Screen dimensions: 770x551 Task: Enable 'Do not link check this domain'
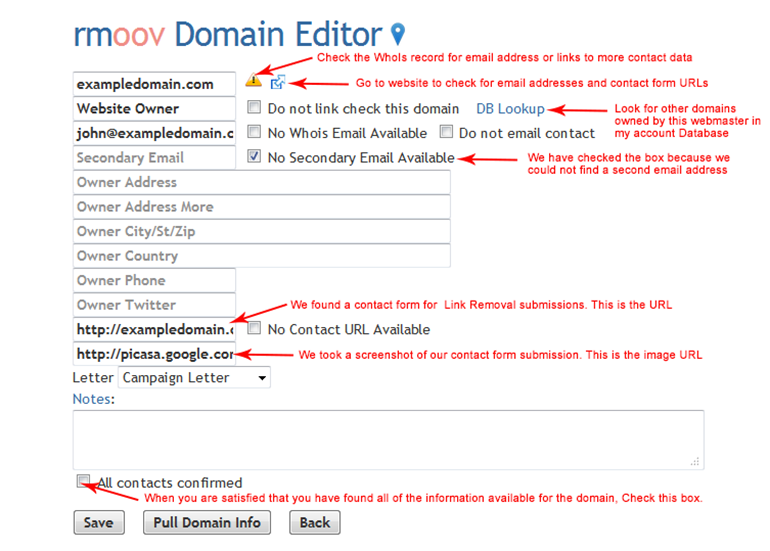pos(254,108)
